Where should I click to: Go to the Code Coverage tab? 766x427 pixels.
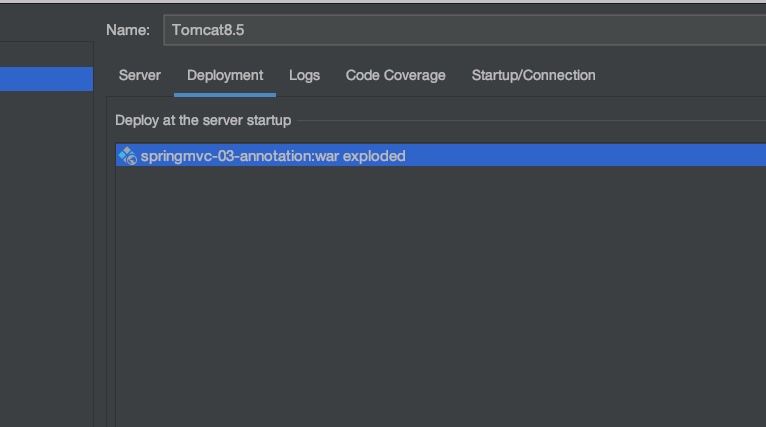click(395, 75)
